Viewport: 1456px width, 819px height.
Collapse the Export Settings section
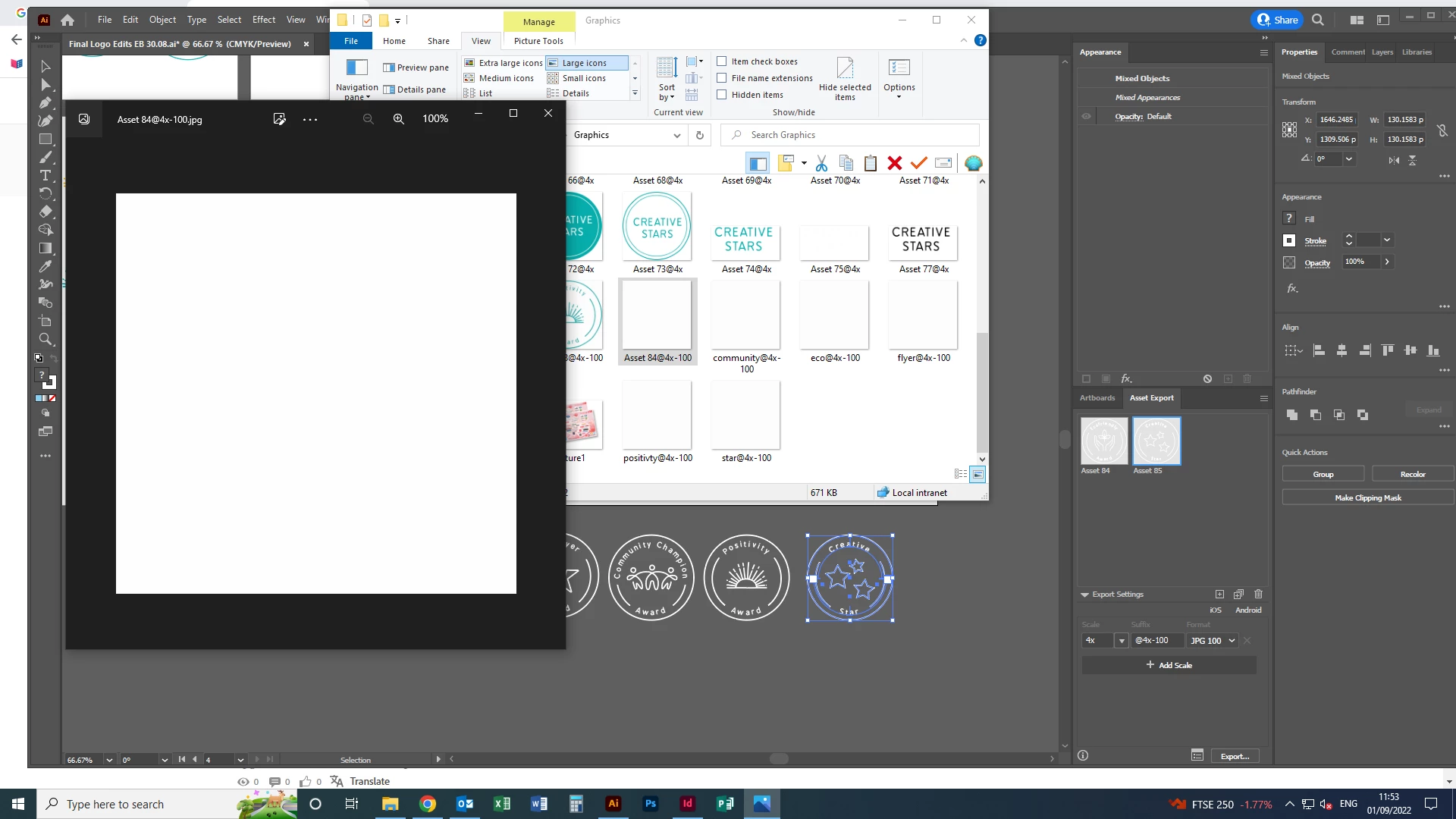tap(1084, 595)
